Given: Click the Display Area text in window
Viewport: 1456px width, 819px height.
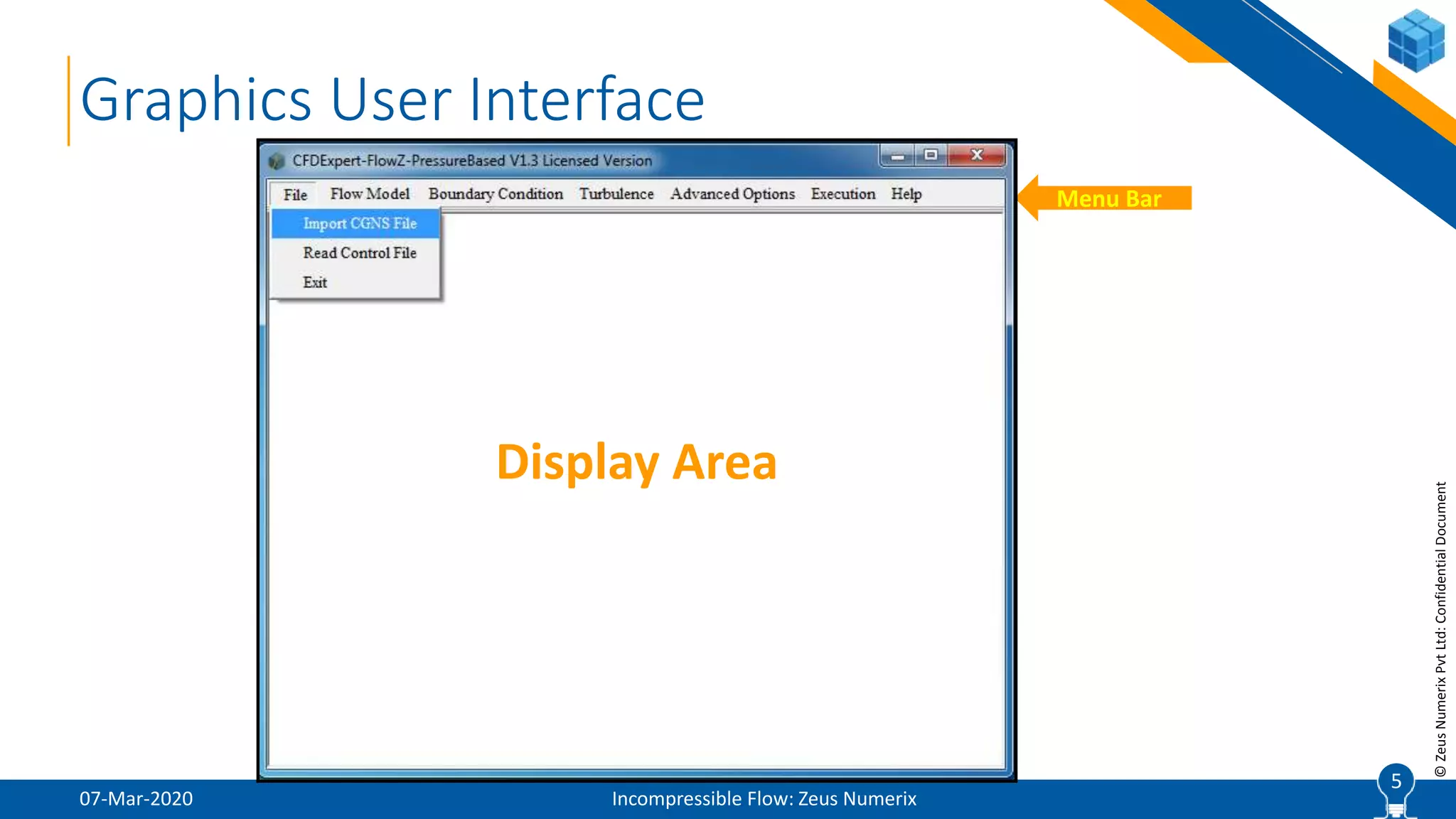Looking at the screenshot, I should point(636,463).
